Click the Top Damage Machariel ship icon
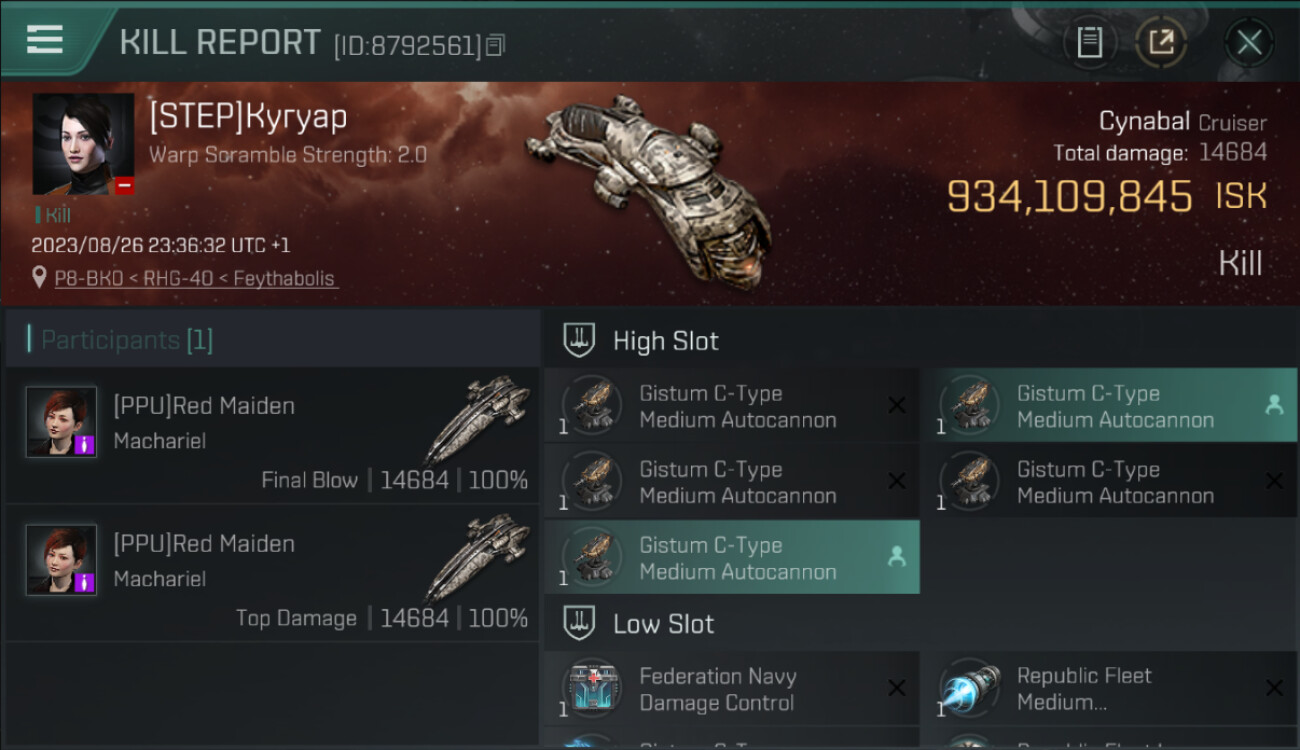The height and width of the screenshot is (750, 1300). point(477,556)
